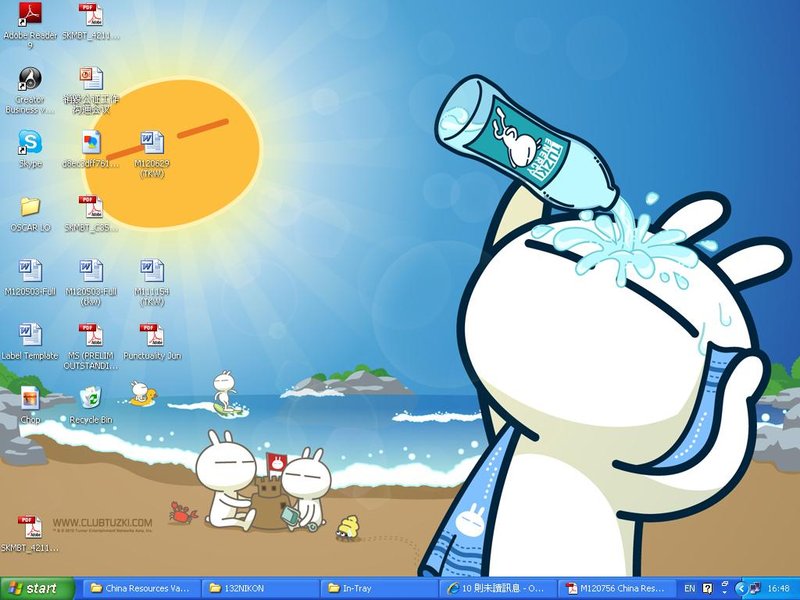Screen dimensions: 800x600
Task: Switch to M120756 China Res... PDF window
Action: coord(617,588)
